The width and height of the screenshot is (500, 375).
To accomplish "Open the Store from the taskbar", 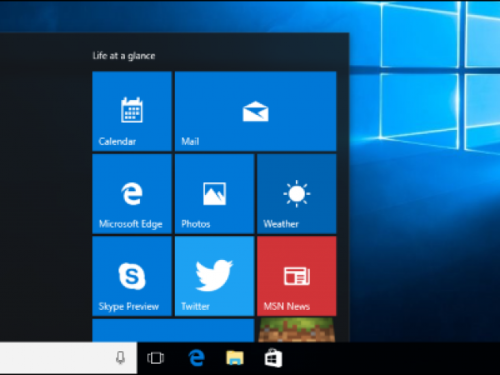I will [273, 358].
